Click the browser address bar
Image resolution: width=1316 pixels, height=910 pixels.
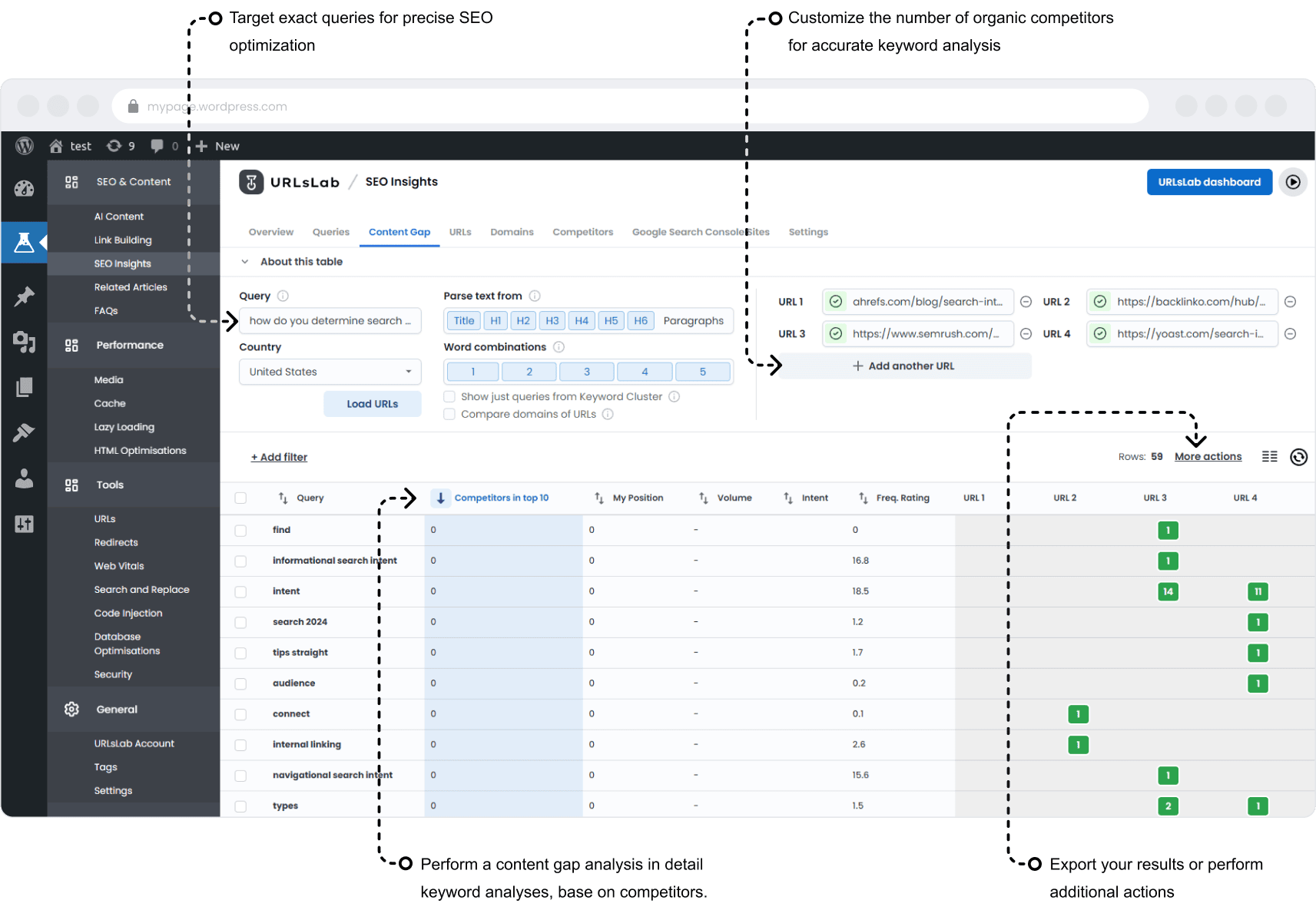[630, 106]
